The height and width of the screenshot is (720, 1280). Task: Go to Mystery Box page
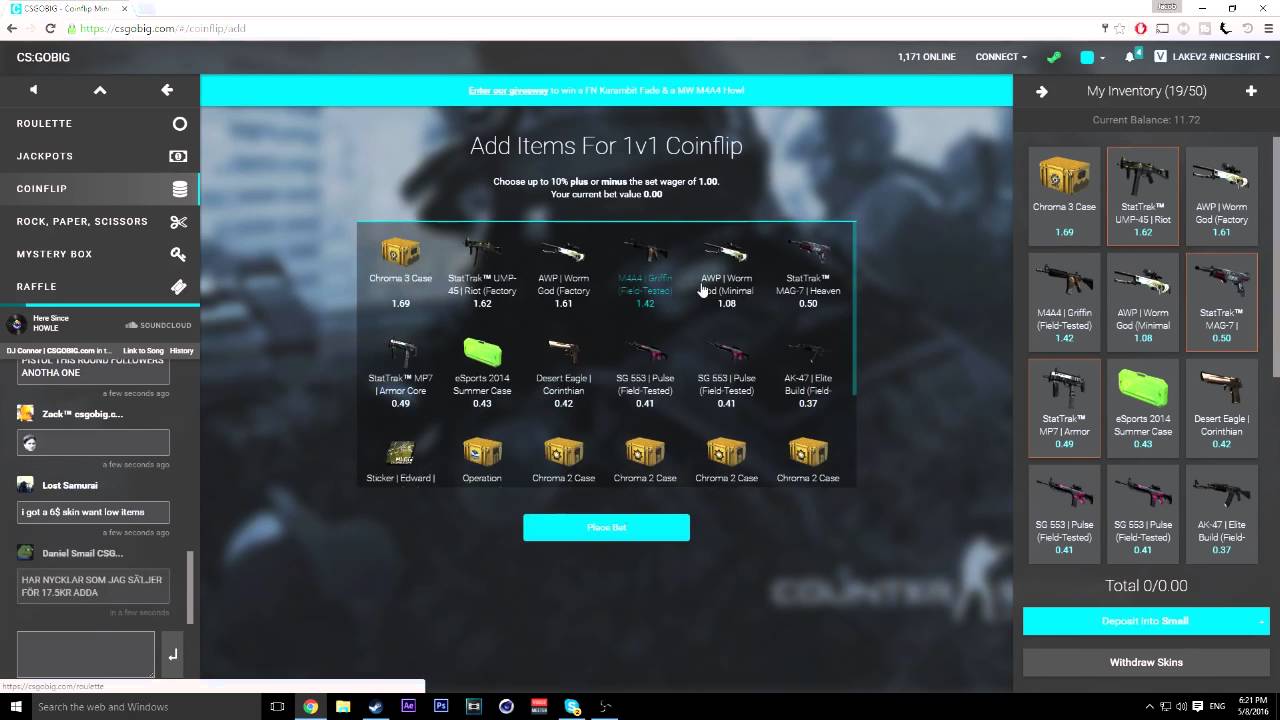100,254
